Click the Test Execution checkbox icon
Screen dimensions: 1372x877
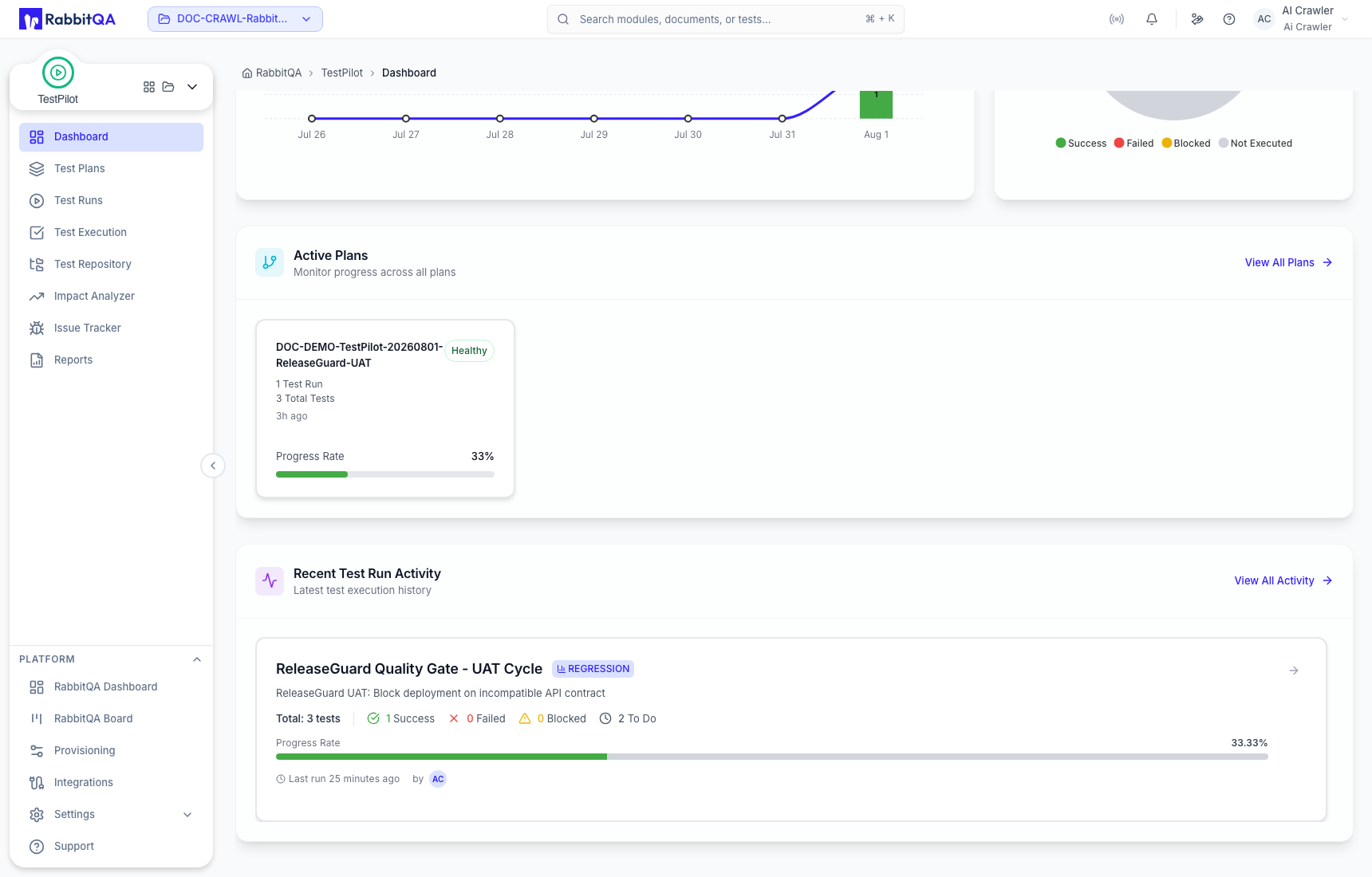pos(37,232)
